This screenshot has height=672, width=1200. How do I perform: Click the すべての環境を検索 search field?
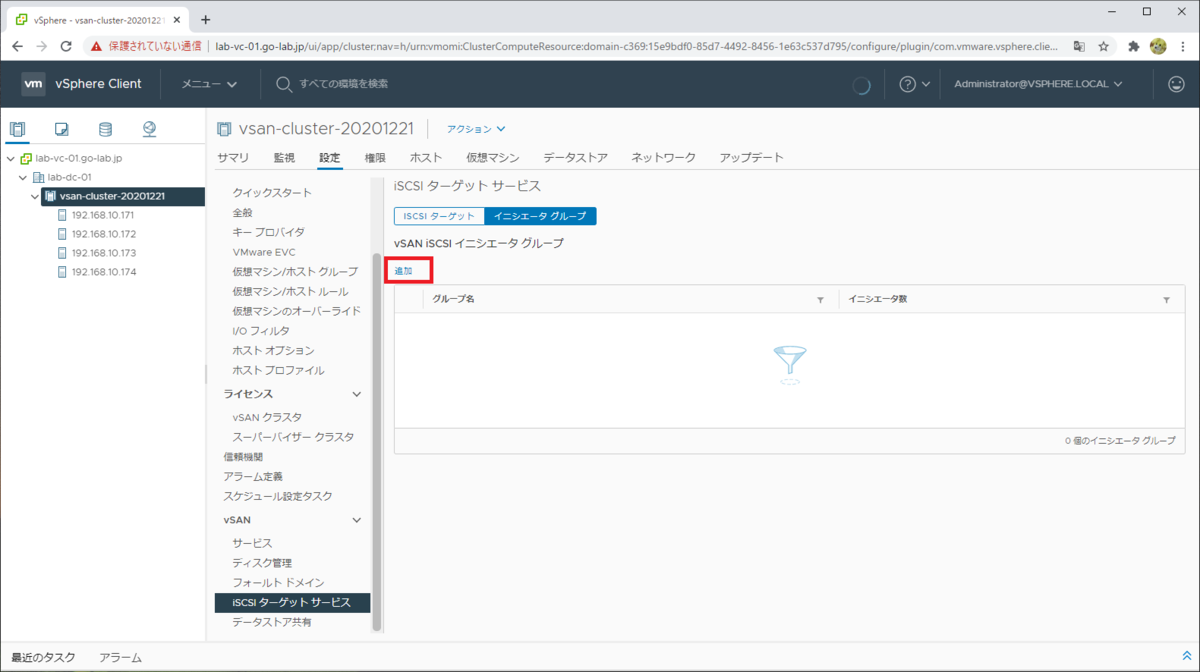tap(343, 84)
